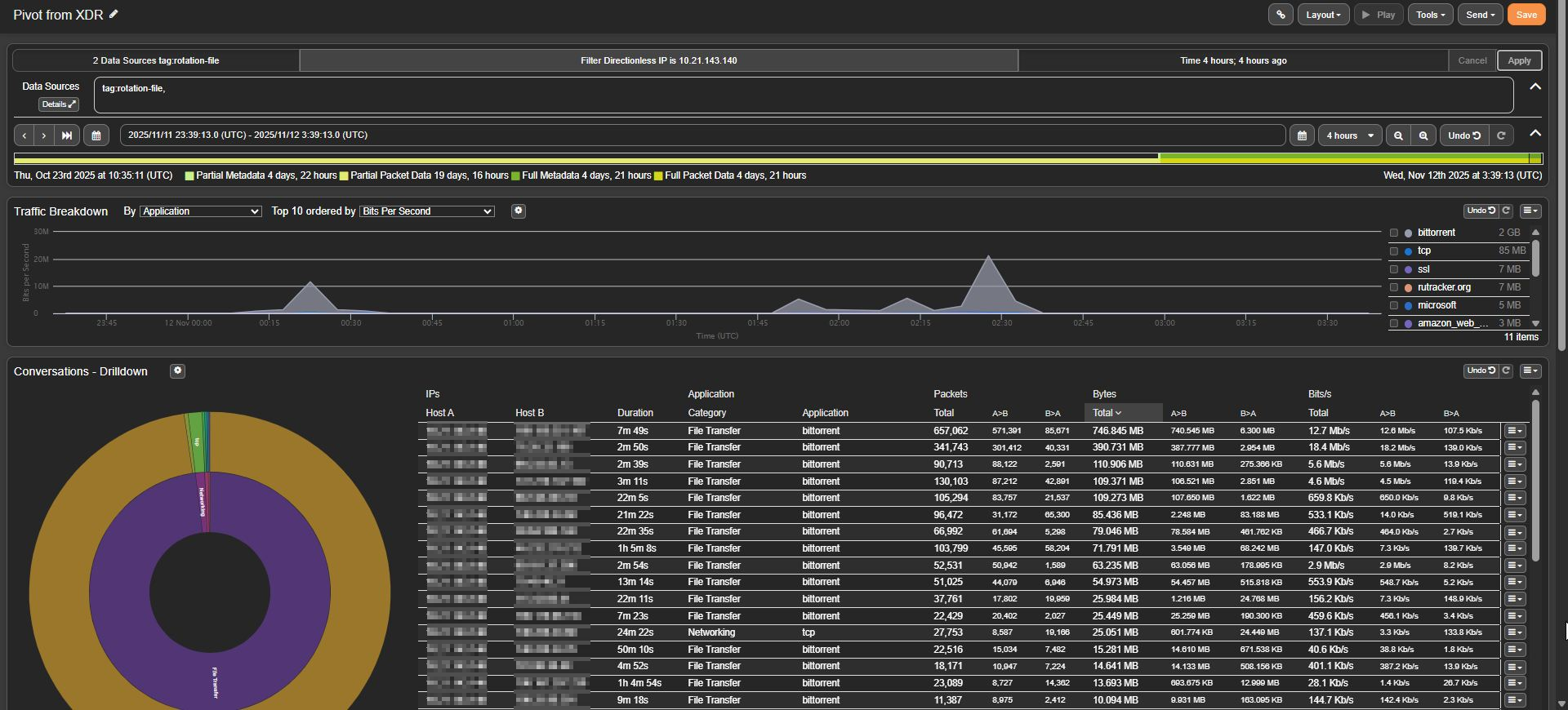This screenshot has width=1568, height=710.
Task: Edit the dashboard title with the pencil icon
Action: pos(114,14)
